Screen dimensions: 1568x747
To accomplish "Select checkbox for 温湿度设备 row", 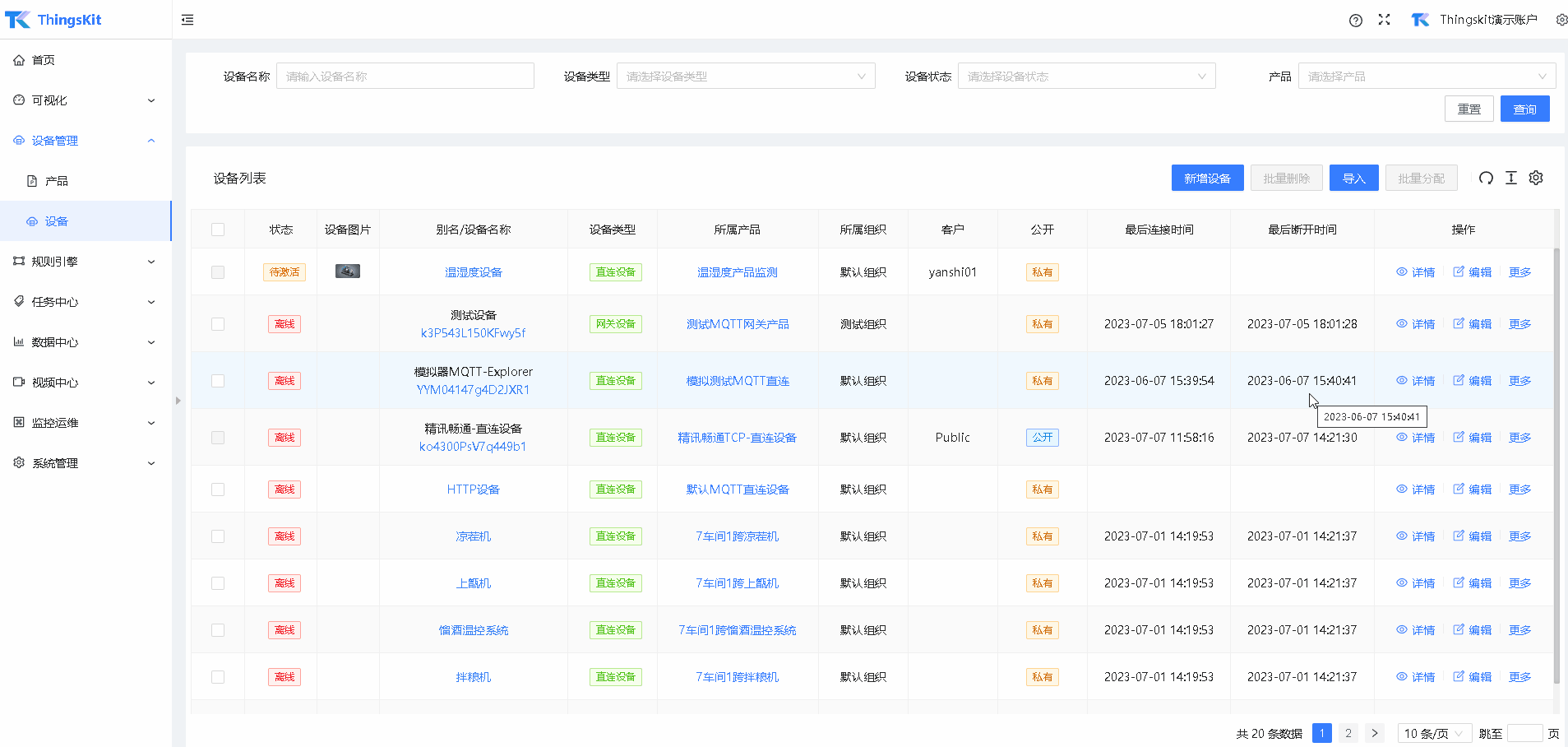I will (x=218, y=271).
